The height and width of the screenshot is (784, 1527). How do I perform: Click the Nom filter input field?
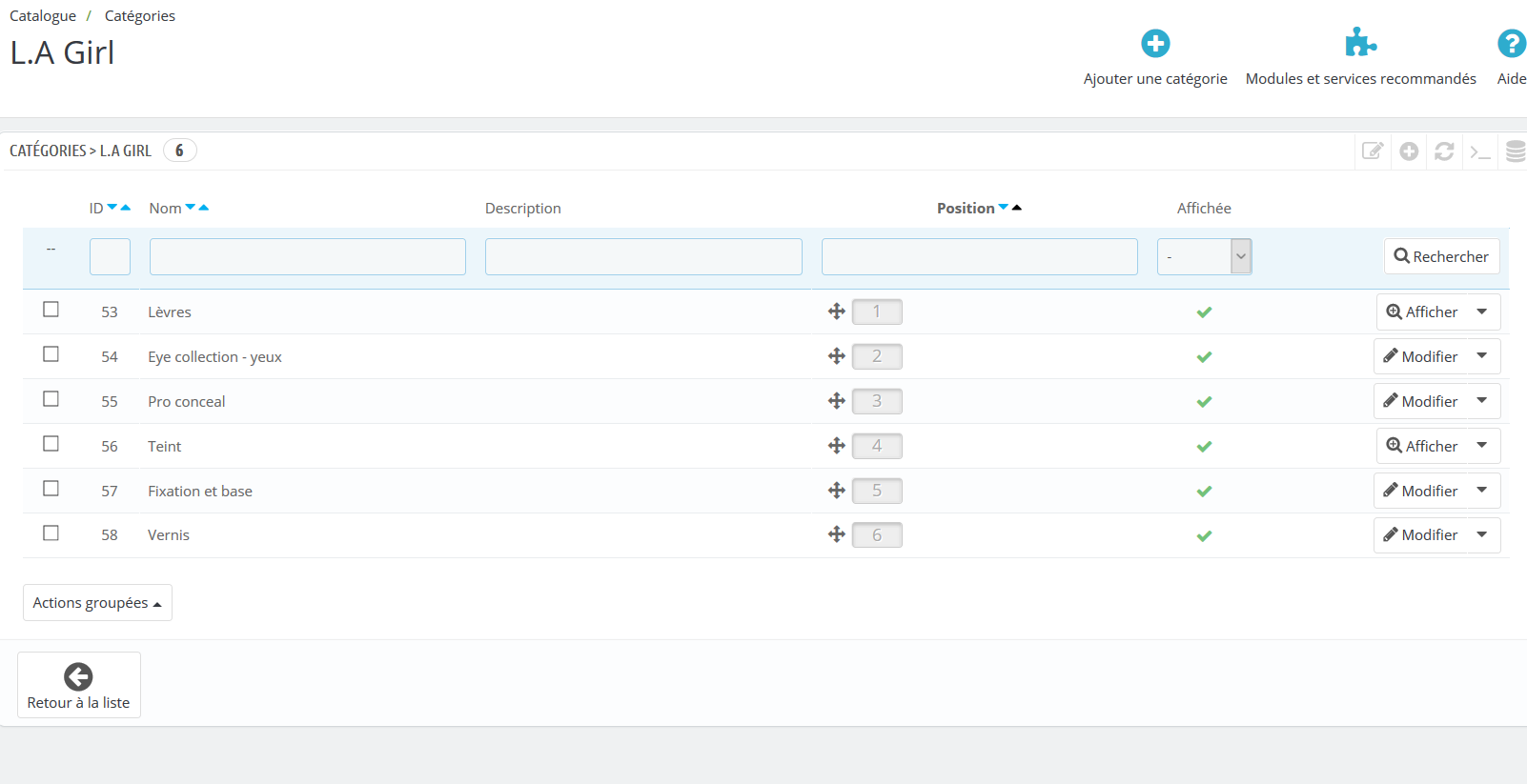(308, 256)
